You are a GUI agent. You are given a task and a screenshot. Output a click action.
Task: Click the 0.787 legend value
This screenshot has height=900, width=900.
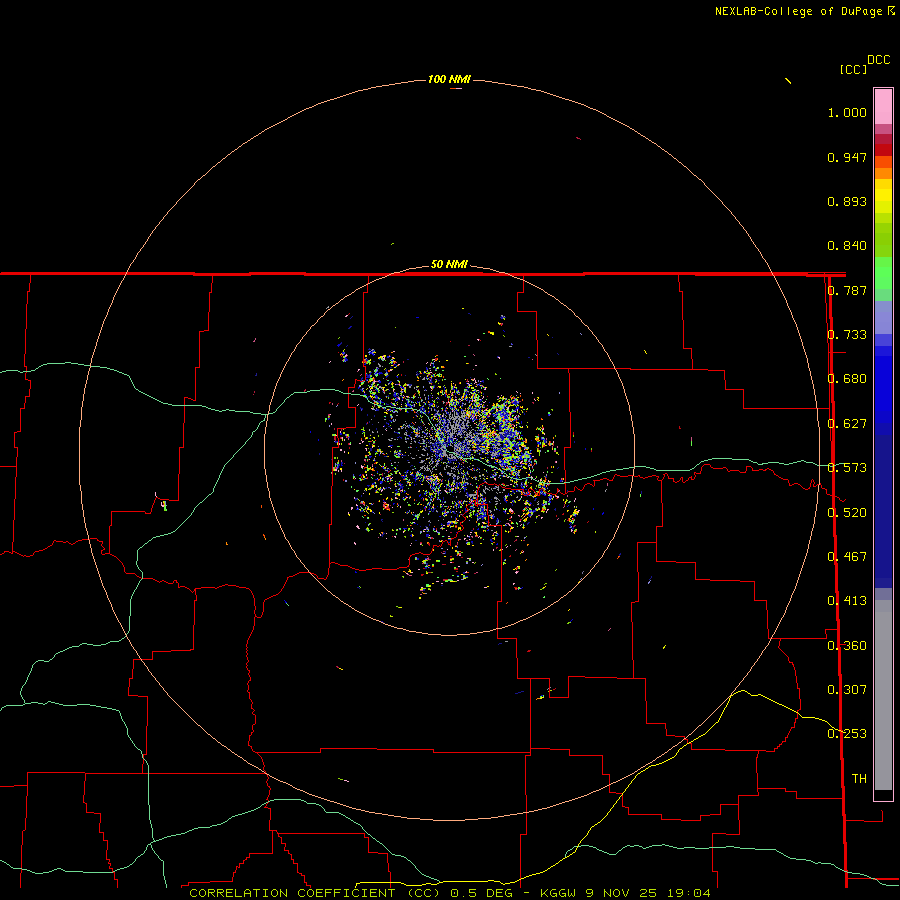847,290
